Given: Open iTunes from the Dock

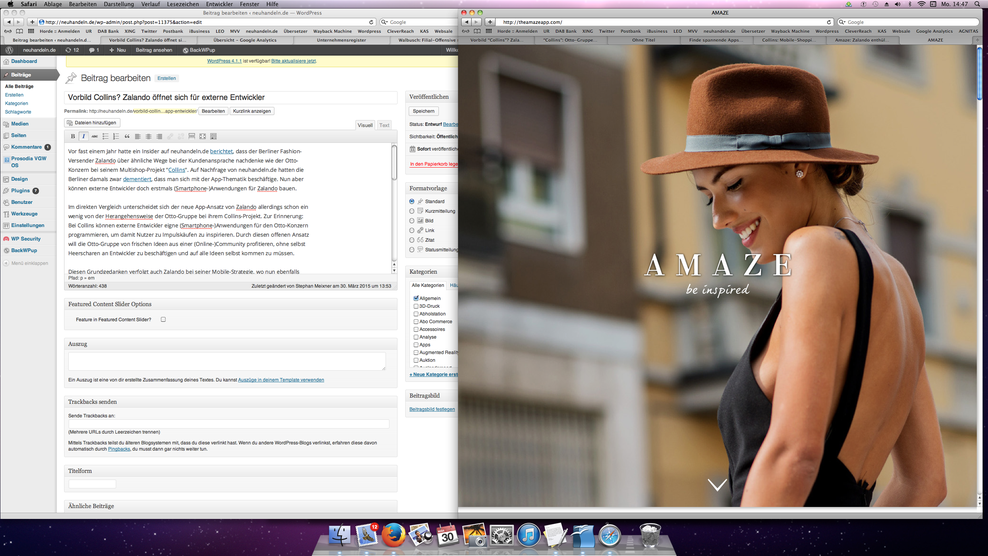Looking at the screenshot, I should [529, 535].
